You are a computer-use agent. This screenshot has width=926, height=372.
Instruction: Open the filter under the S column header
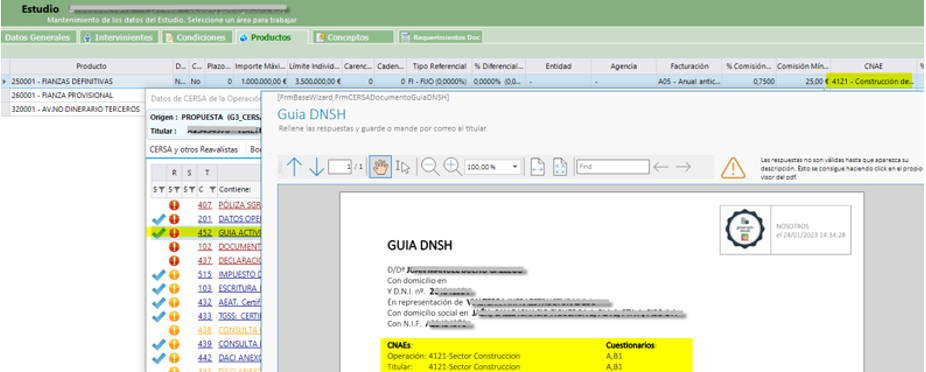191,190
